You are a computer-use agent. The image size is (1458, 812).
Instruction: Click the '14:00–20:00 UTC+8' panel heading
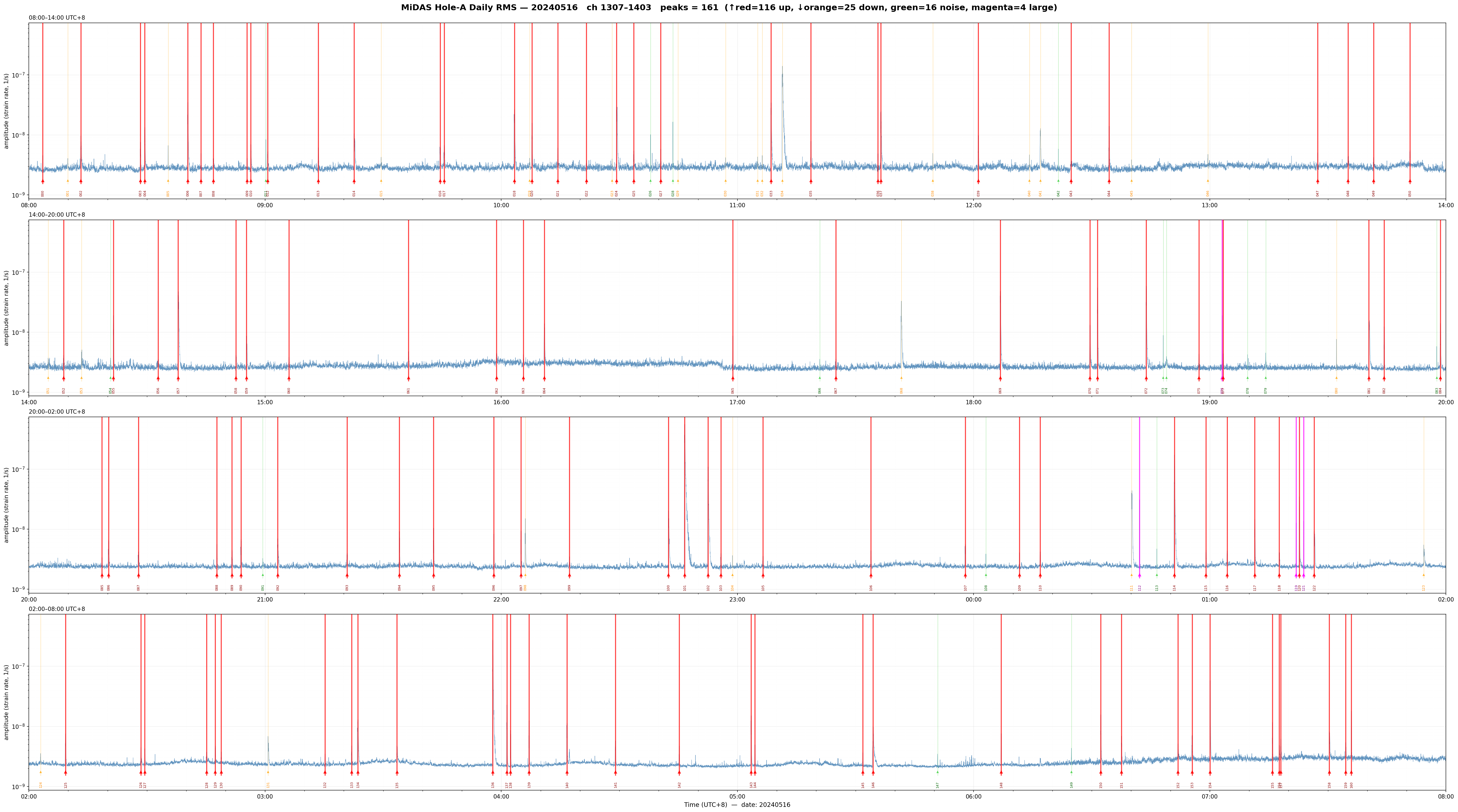(x=57, y=215)
